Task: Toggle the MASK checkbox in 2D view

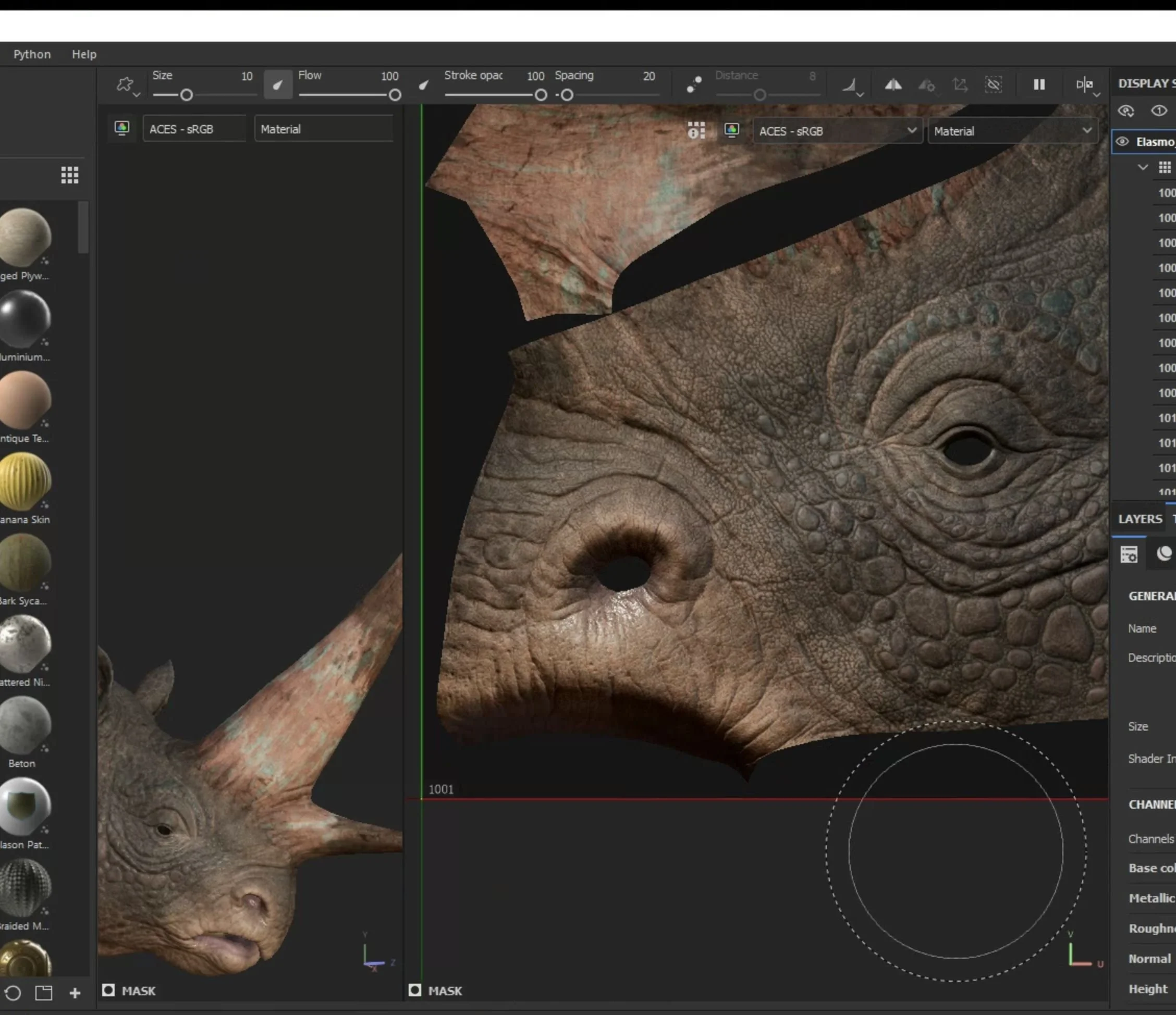Action: [415, 990]
